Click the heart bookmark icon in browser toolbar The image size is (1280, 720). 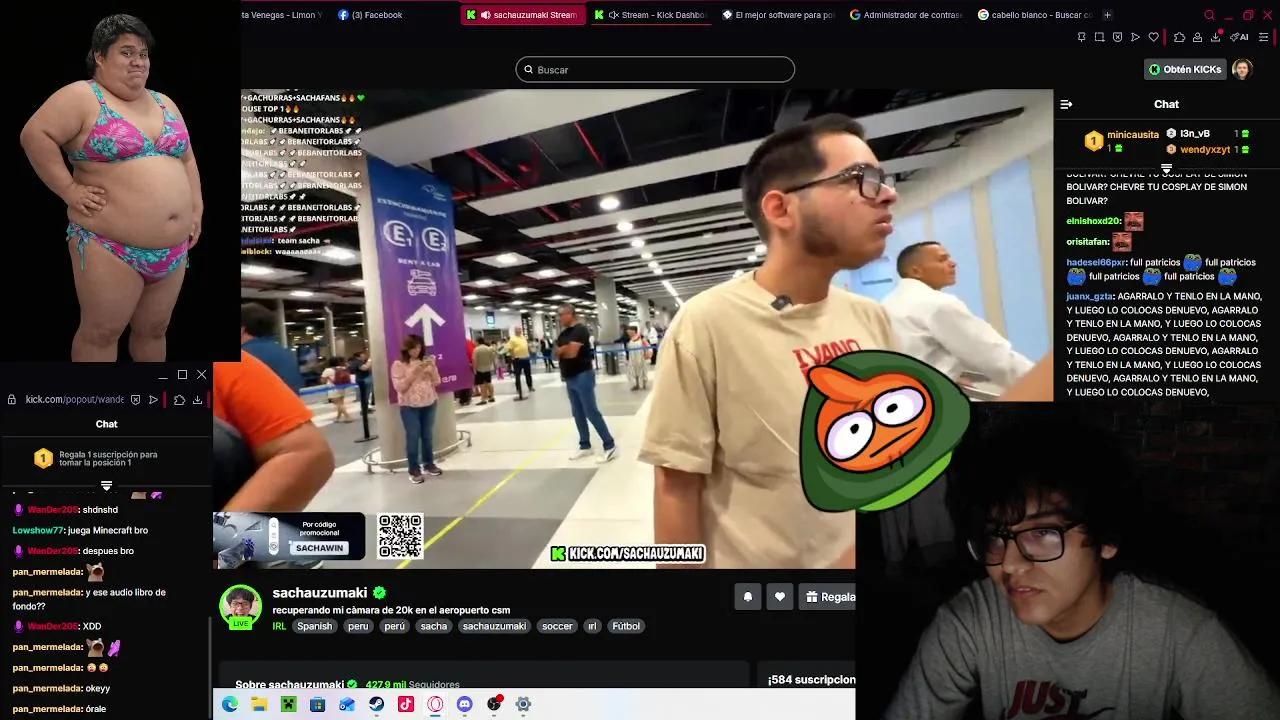coord(1153,37)
